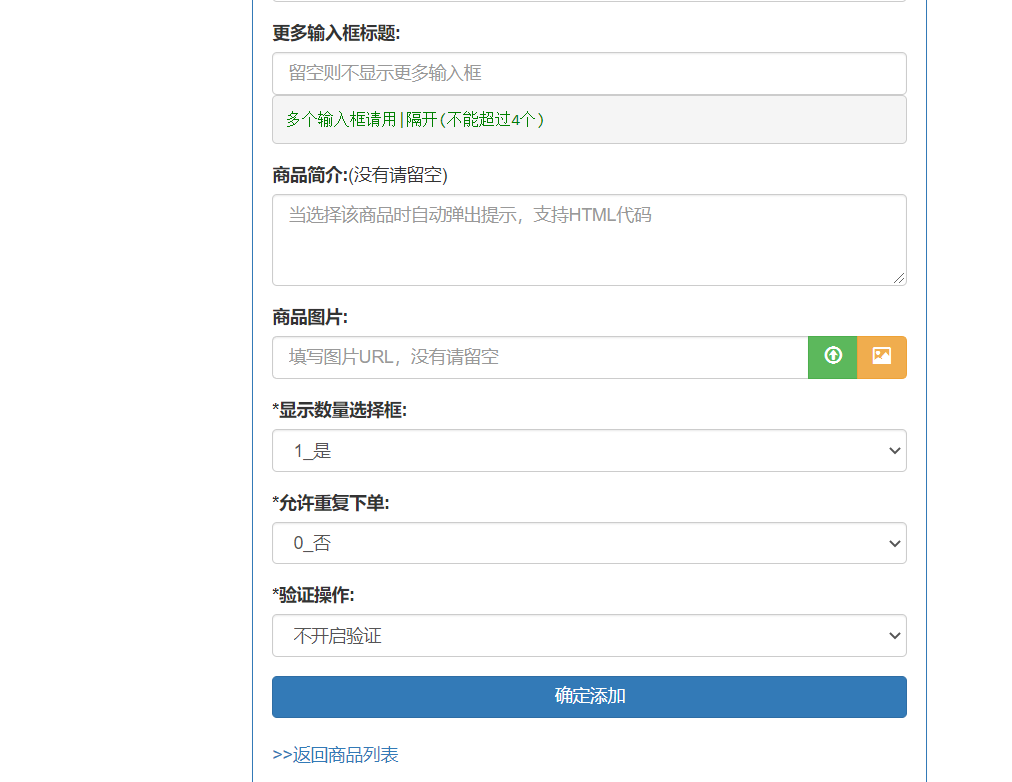1012x782 pixels.
Task: Open the 显示数量选择框 dropdown
Action: 589,451
